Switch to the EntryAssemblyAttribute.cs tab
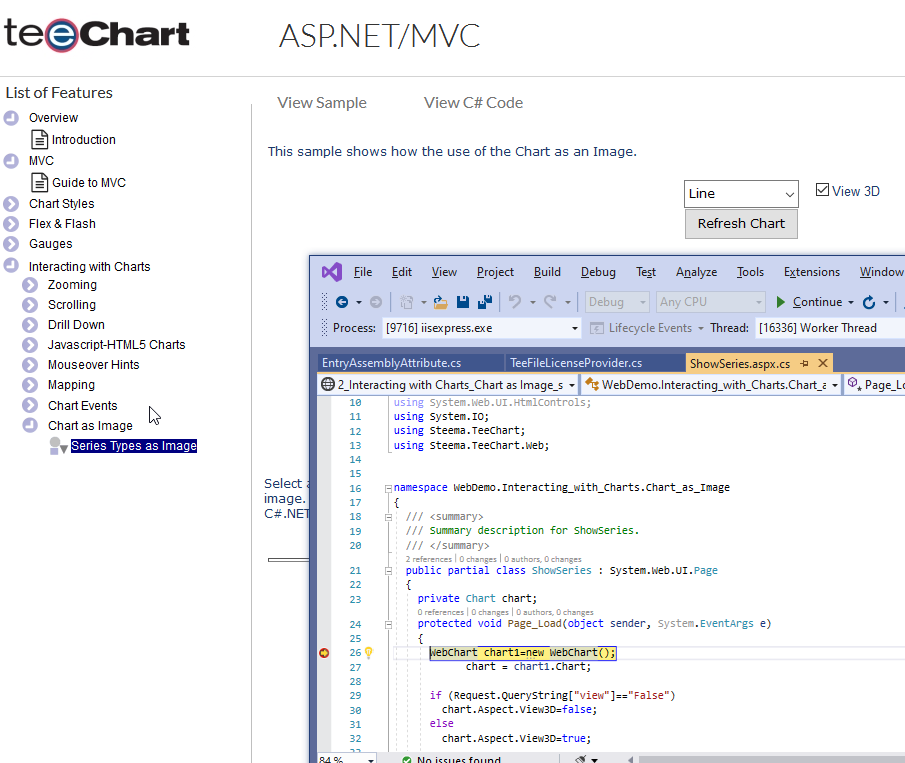 click(x=391, y=363)
